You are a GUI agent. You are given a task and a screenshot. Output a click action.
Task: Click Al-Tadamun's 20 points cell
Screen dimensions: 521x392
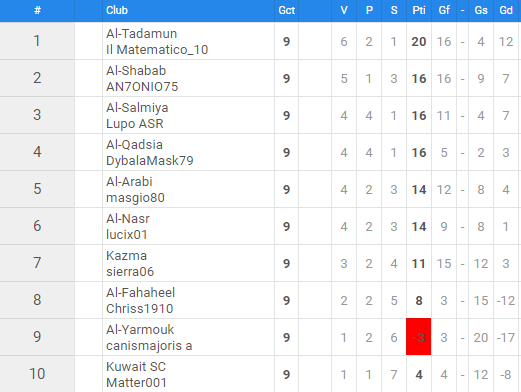(419, 41)
